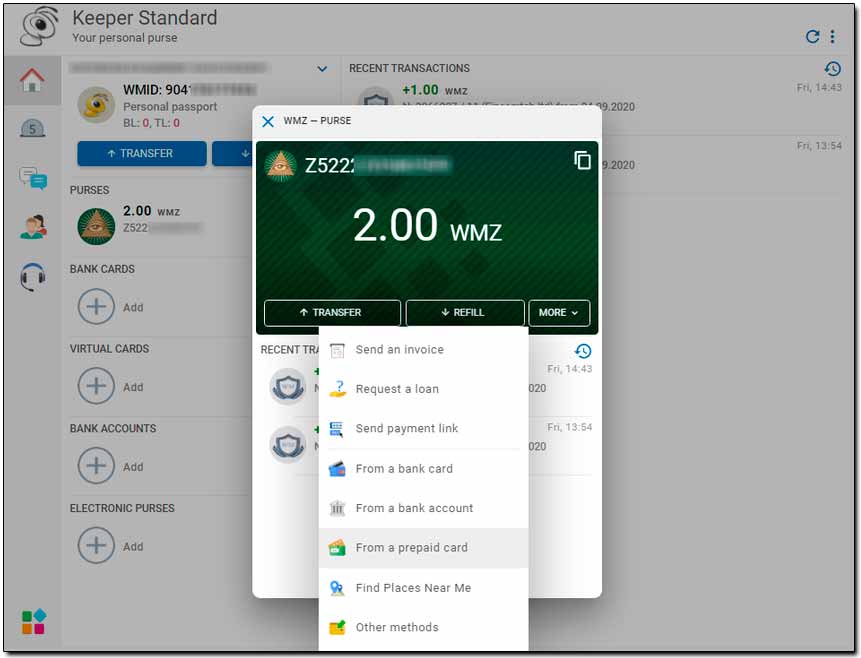Copy the purse number with the copy icon
The height and width of the screenshot is (658, 861).
pos(582,160)
